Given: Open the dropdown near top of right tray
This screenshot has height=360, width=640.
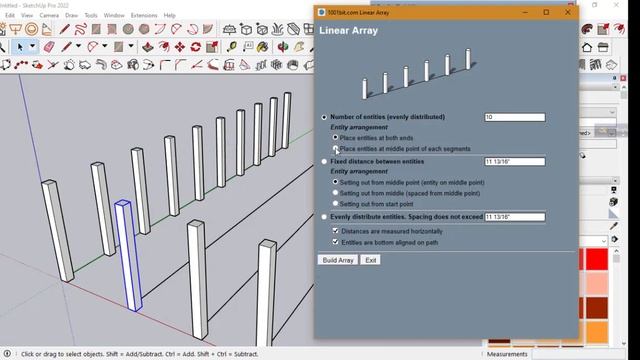Looking at the screenshot, I should point(612,112).
